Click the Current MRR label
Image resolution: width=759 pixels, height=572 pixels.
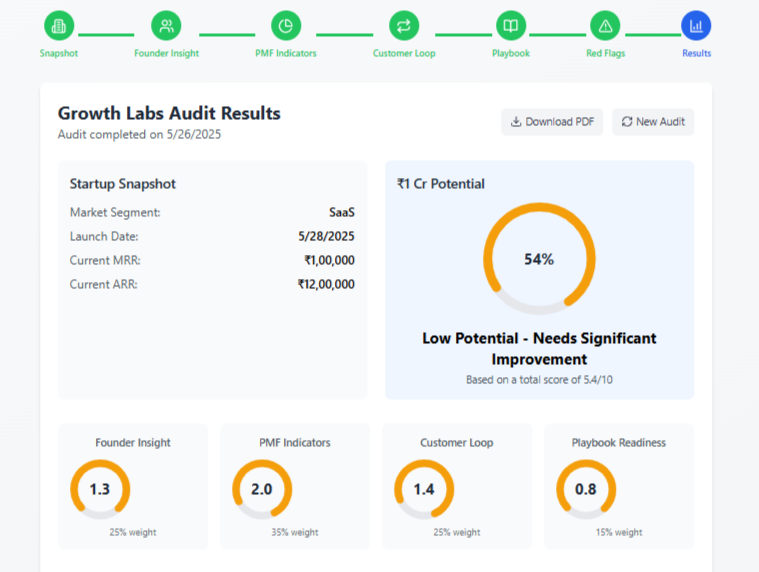pyautogui.click(x=105, y=260)
